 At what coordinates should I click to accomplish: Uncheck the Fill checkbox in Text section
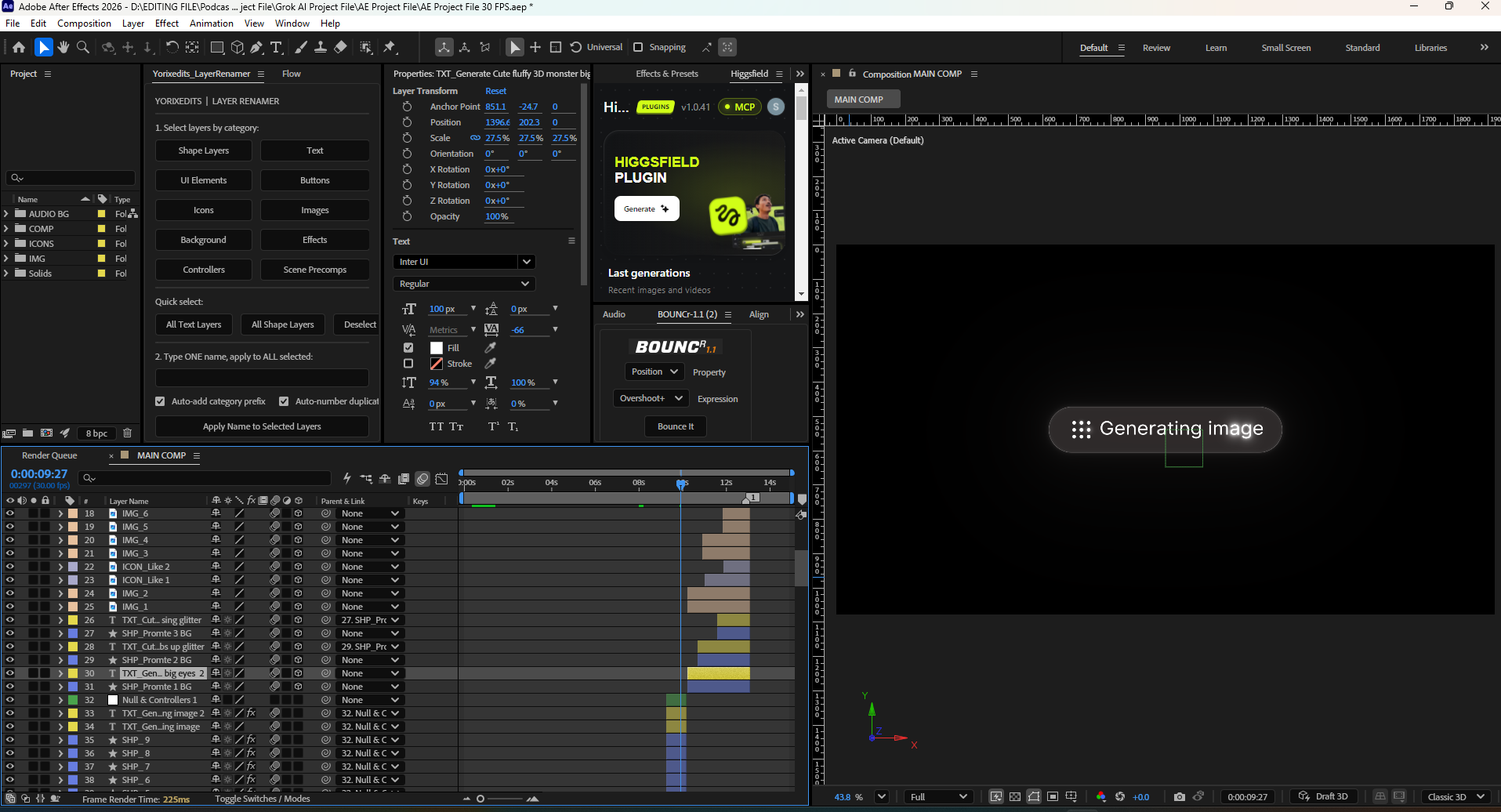tap(408, 347)
